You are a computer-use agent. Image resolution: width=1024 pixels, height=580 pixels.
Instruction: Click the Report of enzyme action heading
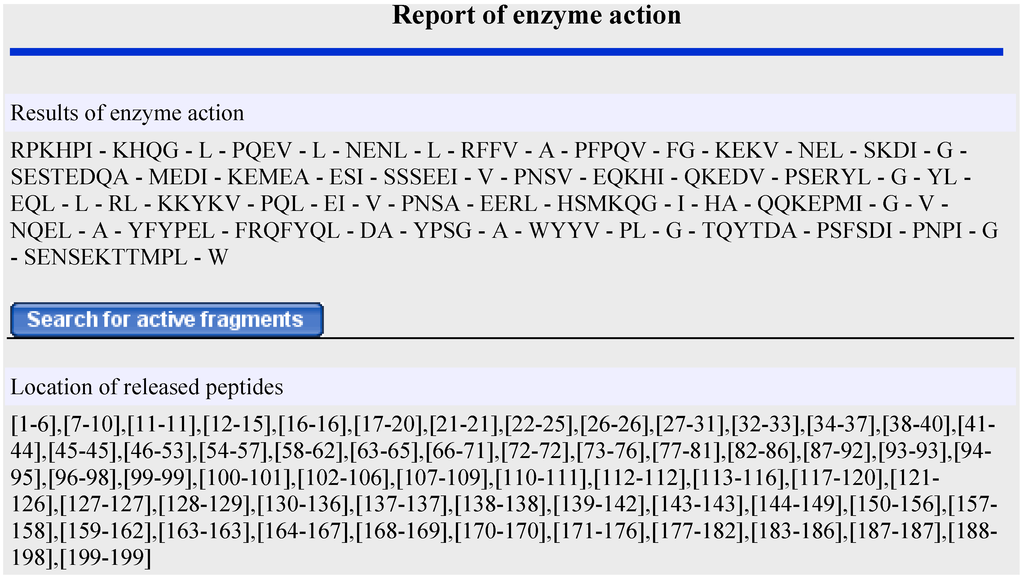click(536, 16)
